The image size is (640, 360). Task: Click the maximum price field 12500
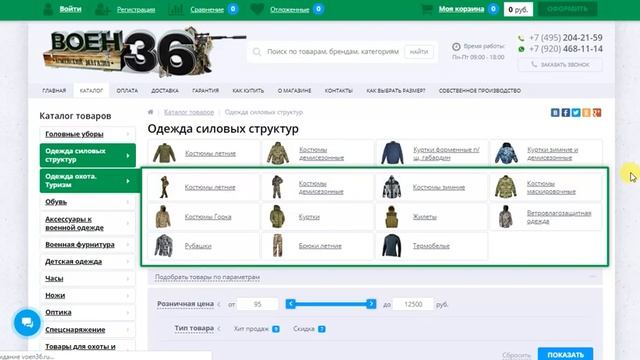(413, 304)
